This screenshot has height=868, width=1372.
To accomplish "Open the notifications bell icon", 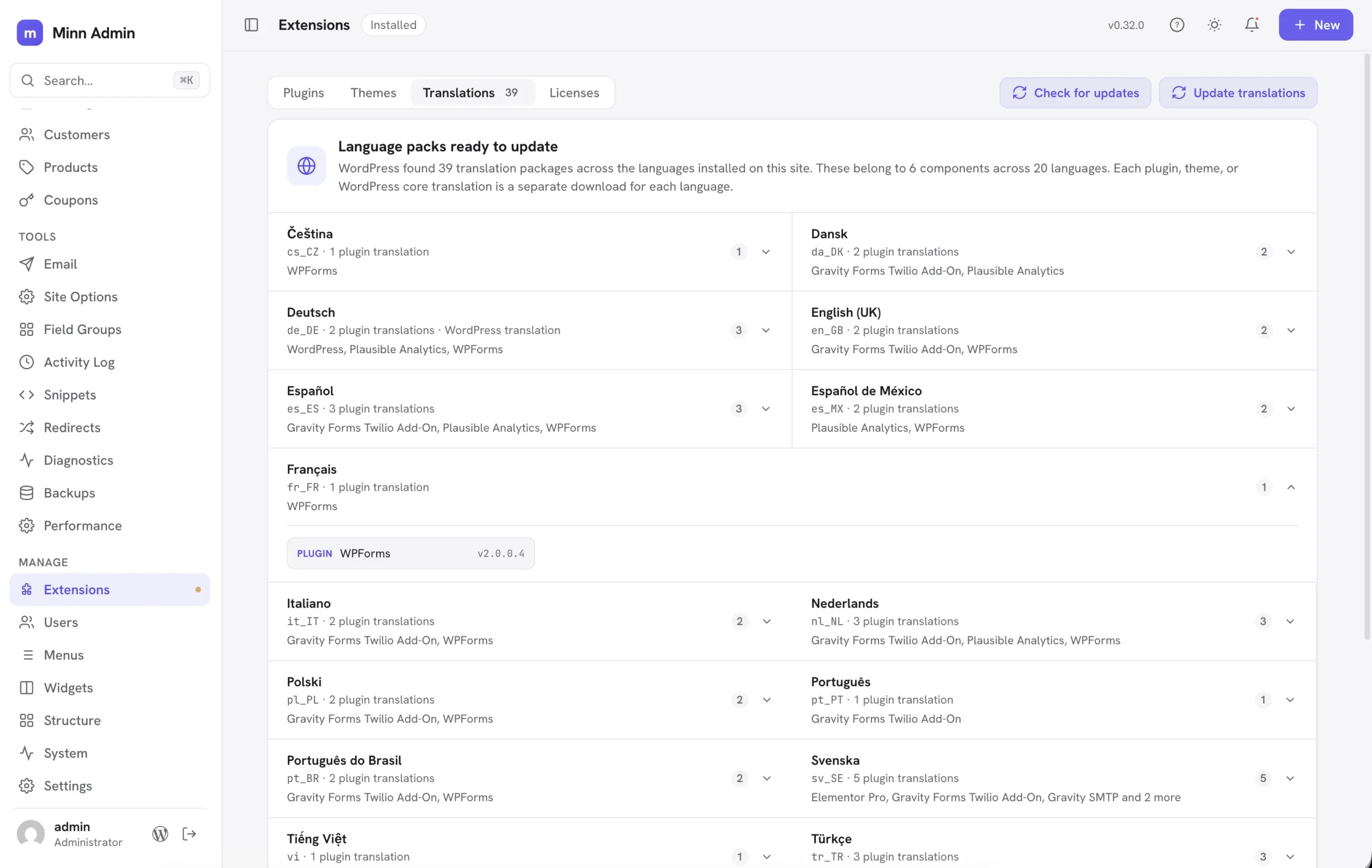I will click(1251, 25).
